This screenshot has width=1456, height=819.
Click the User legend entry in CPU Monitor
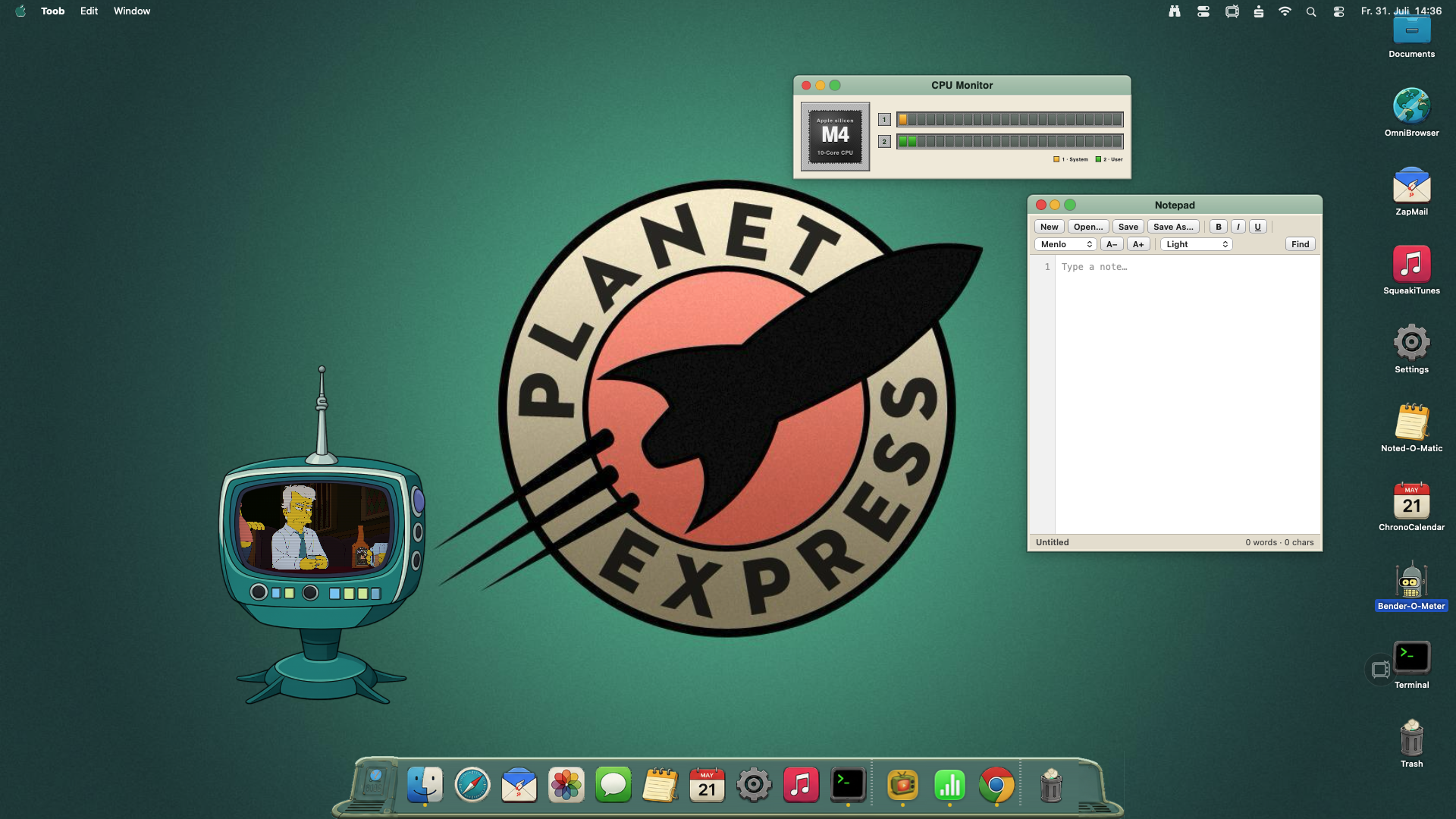pyautogui.click(x=1109, y=159)
